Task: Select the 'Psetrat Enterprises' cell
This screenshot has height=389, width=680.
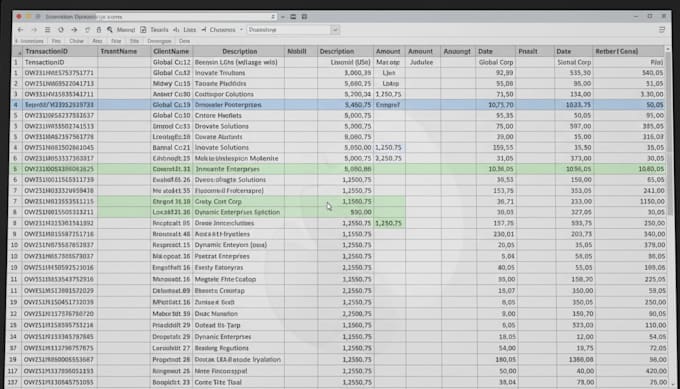Action: [x=239, y=256]
